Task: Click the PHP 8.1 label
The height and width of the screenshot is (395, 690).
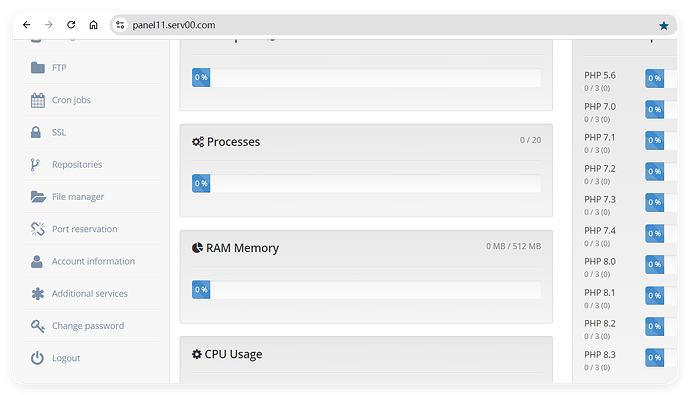Action: 599,293
